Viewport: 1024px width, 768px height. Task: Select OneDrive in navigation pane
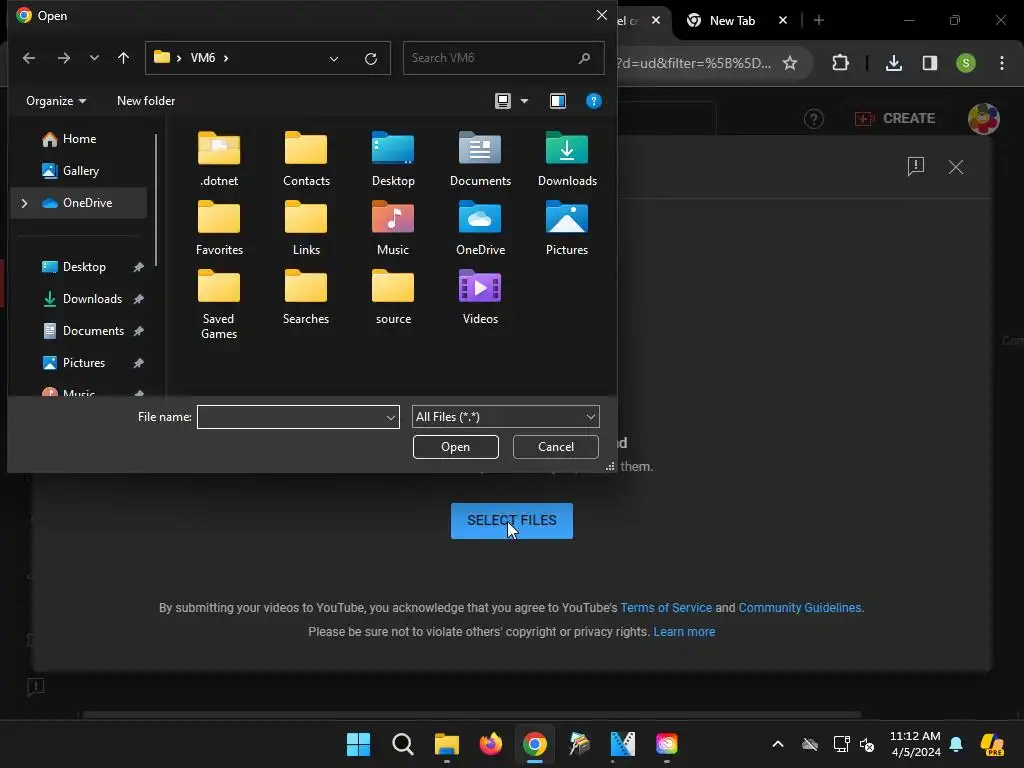click(x=79, y=203)
